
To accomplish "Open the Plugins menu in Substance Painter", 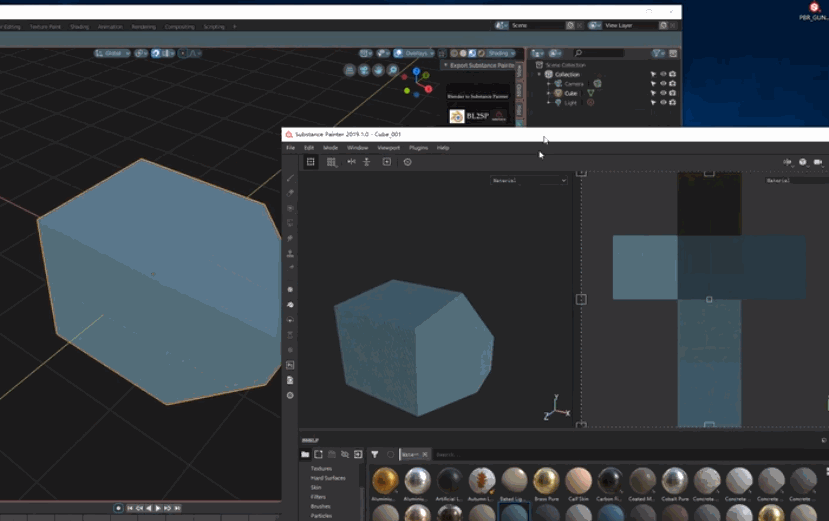I will [x=418, y=148].
